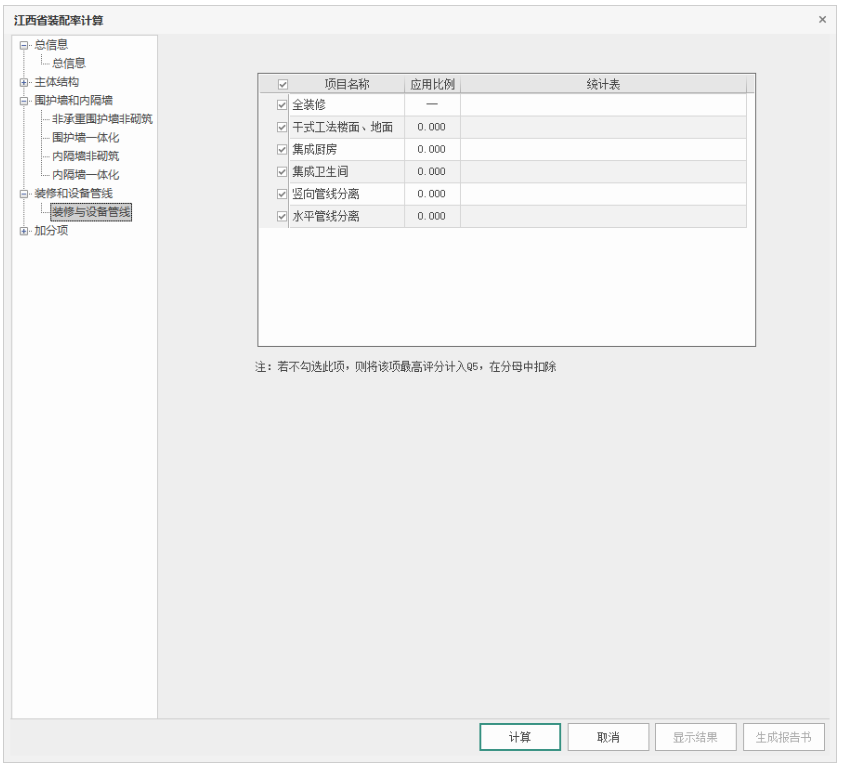Select the 集成厨房 name cell
The width and height of the screenshot is (846, 769).
tap(347, 149)
